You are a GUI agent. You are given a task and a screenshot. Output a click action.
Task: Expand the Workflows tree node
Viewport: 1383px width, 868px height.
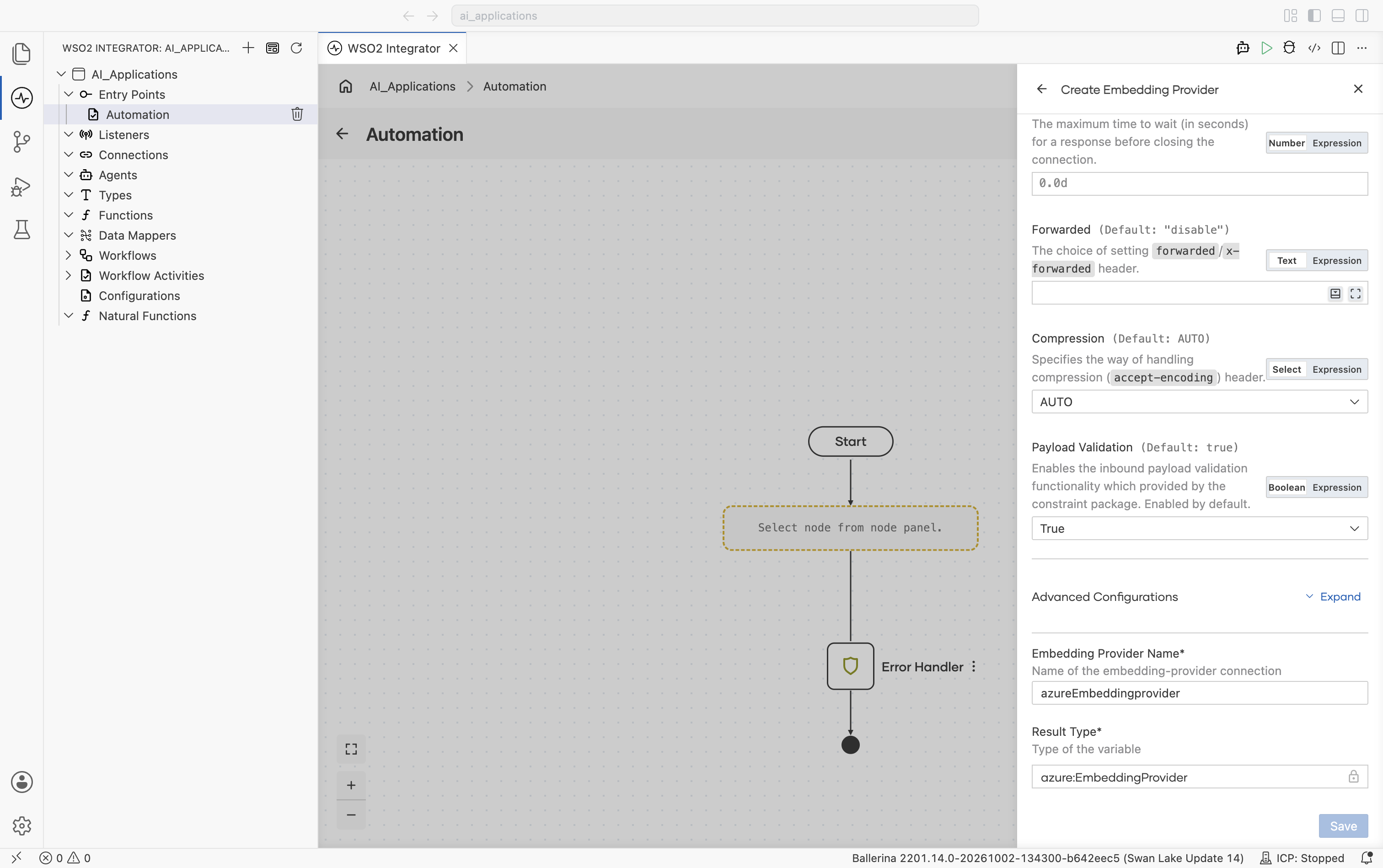tap(68, 256)
